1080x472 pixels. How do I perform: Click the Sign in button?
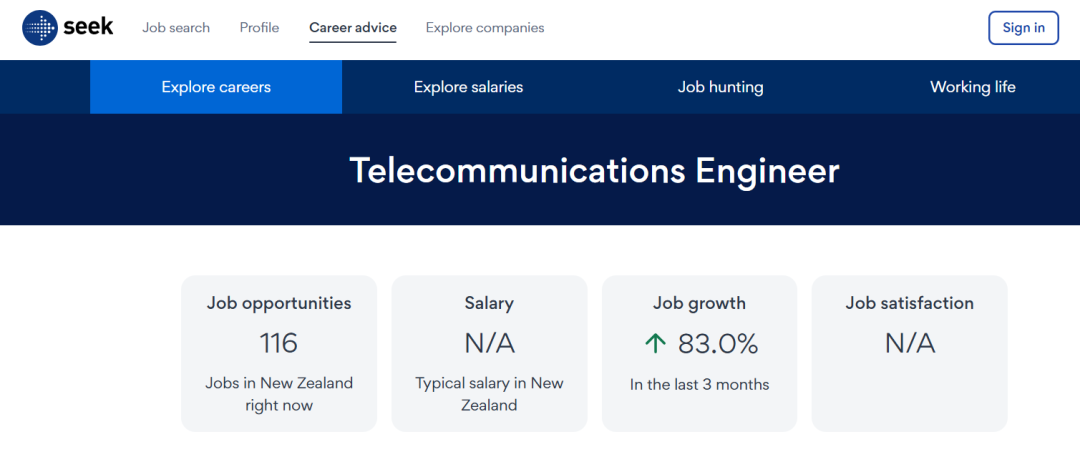1024,28
